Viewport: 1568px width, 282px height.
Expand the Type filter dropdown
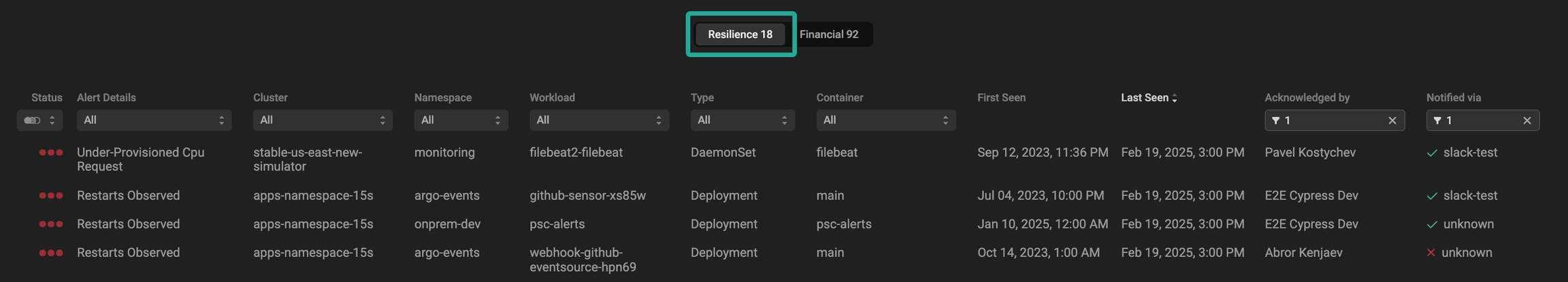(x=742, y=120)
